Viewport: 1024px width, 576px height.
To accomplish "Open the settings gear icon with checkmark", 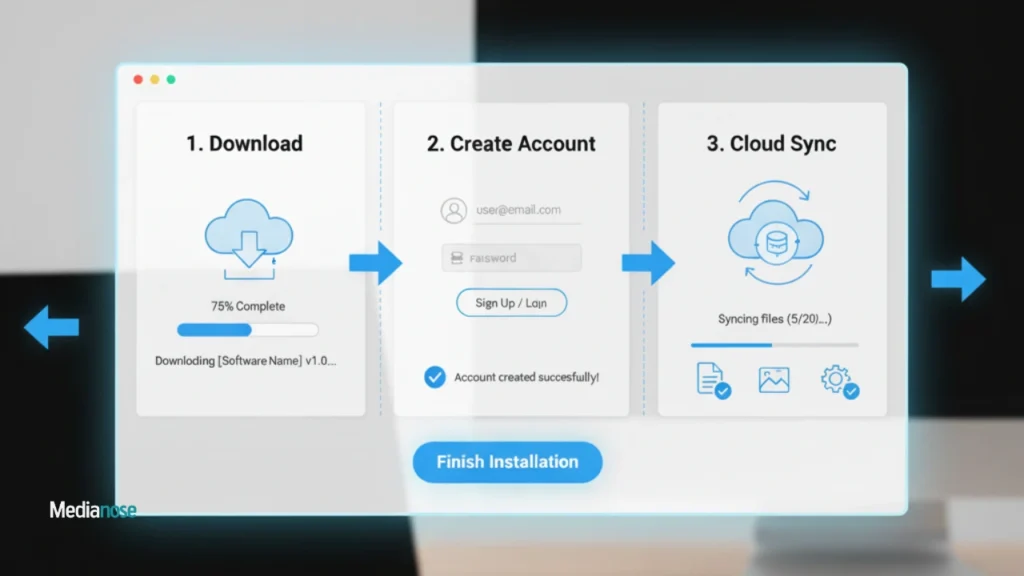I will pyautogui.click(x=838, y=380).
